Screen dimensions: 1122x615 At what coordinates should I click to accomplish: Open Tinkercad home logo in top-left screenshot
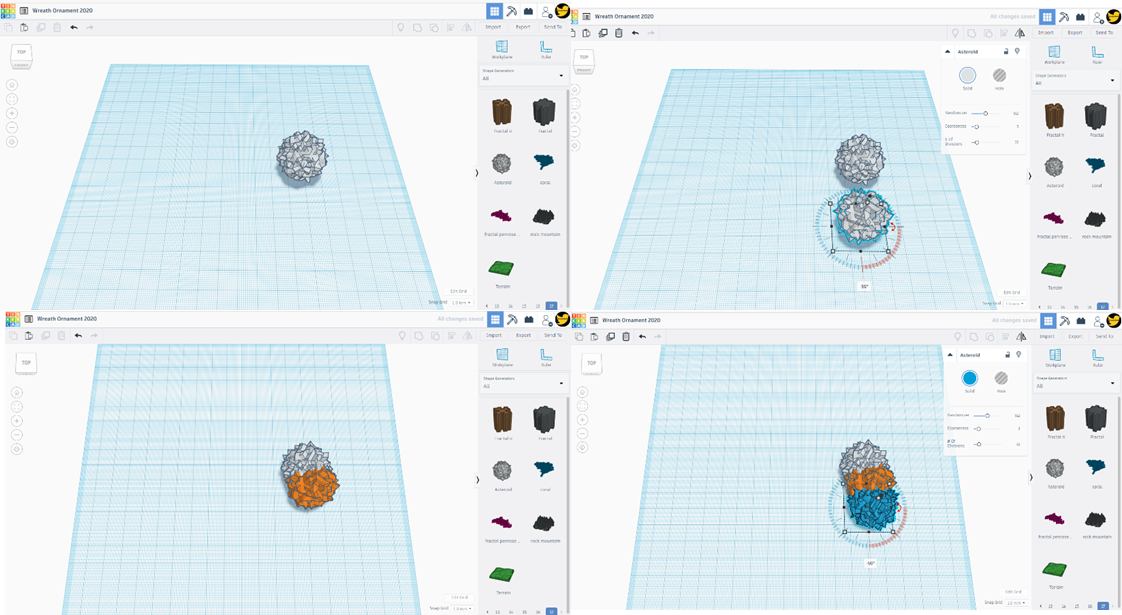pyautogui.click(x=8, y=11)
